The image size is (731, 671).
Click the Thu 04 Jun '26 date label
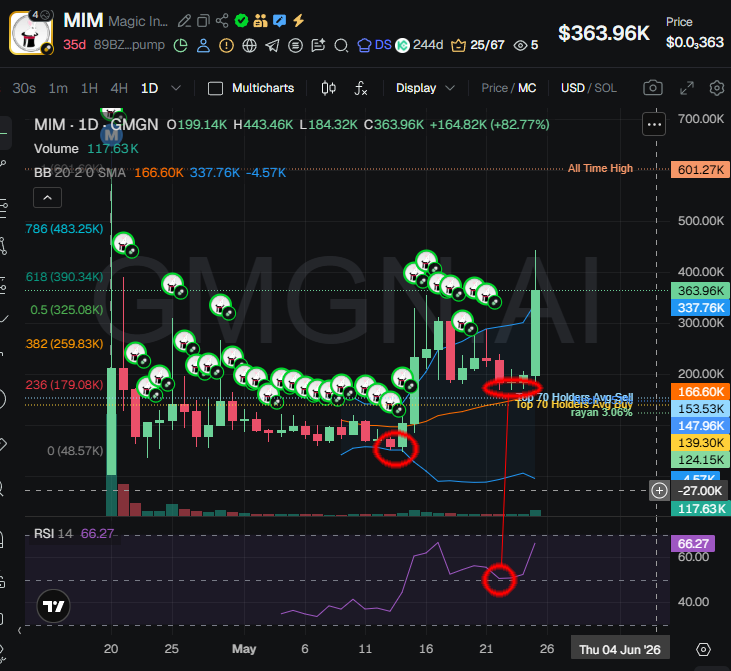(620, 650)
